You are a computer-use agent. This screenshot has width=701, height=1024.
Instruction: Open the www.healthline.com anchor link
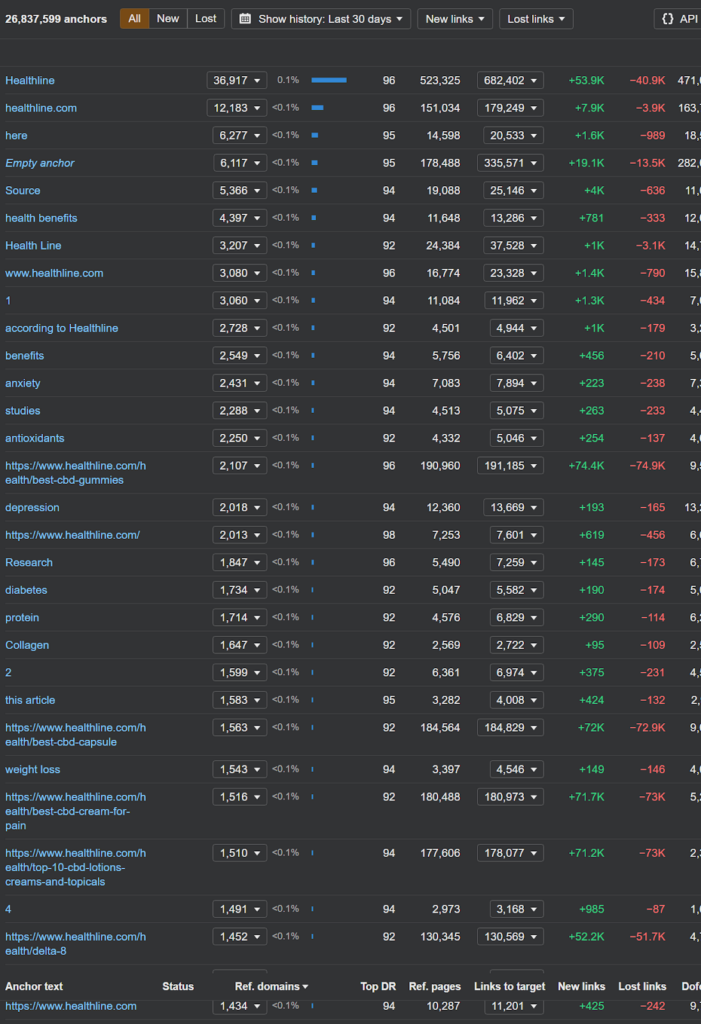[x=54, y=273]
